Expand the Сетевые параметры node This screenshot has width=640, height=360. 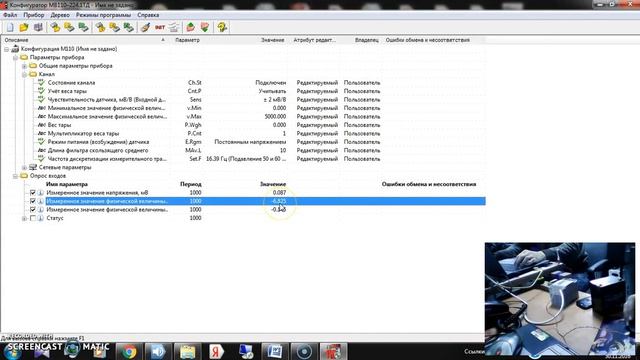(x=24, y=167)
